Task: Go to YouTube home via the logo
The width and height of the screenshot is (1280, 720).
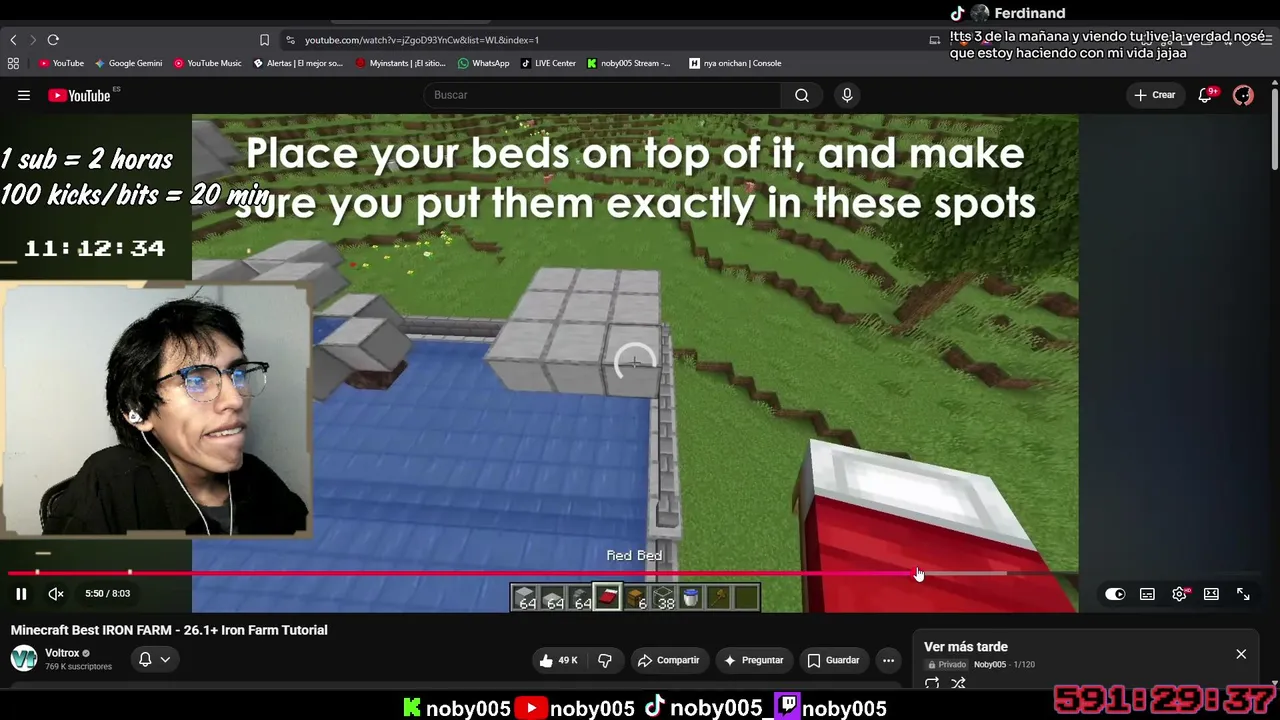Action: pos(80,95)
